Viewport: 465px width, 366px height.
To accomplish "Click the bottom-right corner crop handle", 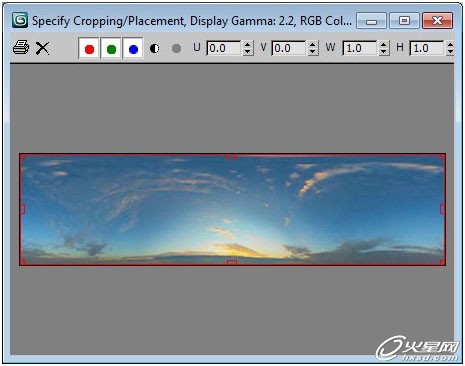I will point(442,262).
